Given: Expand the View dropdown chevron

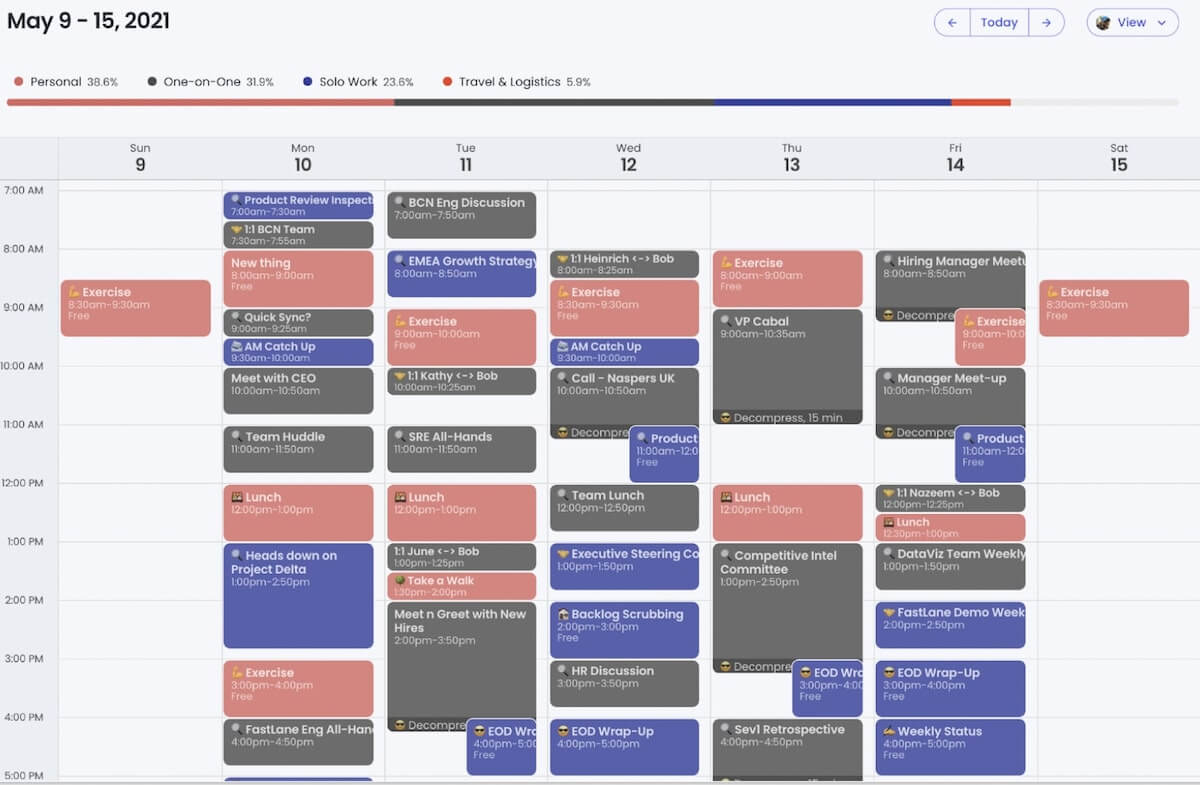Looking at the screenshot, I should 1161,23.
